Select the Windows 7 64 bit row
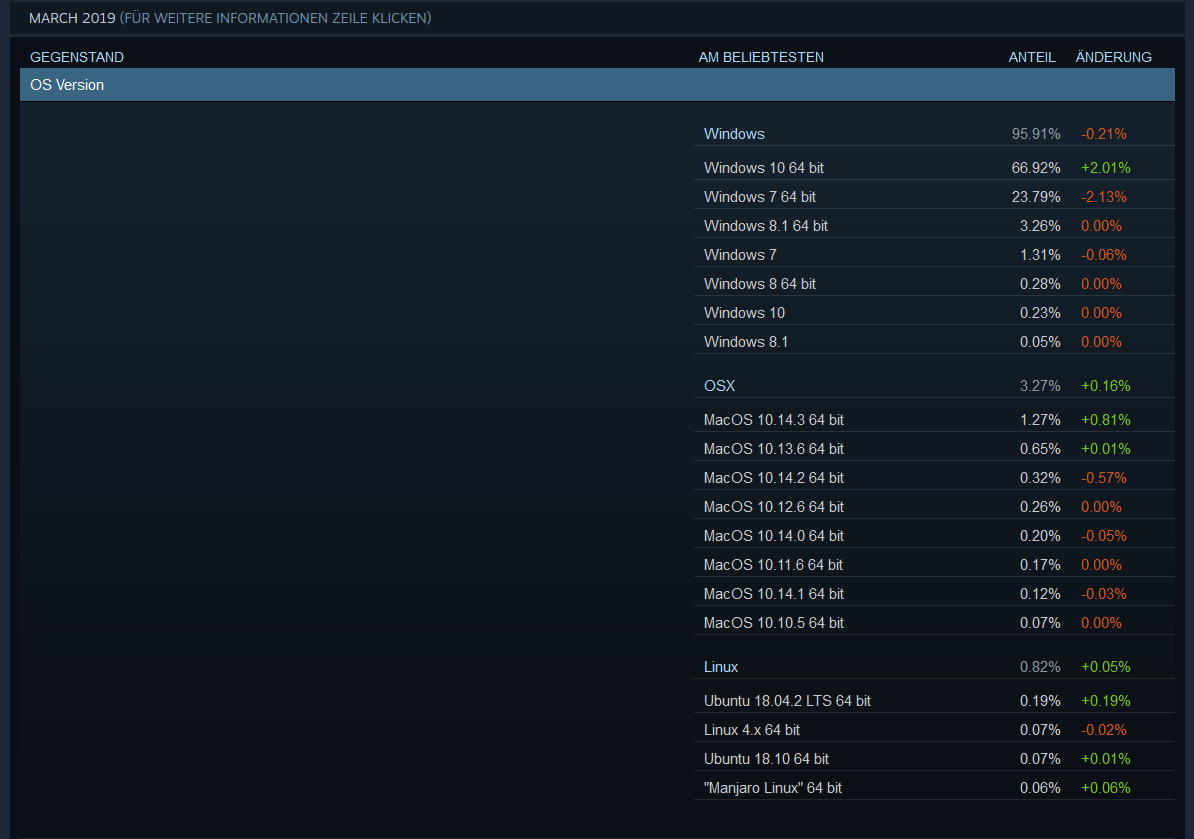Screen dimensions: 1194x839 tap(934, 196)
